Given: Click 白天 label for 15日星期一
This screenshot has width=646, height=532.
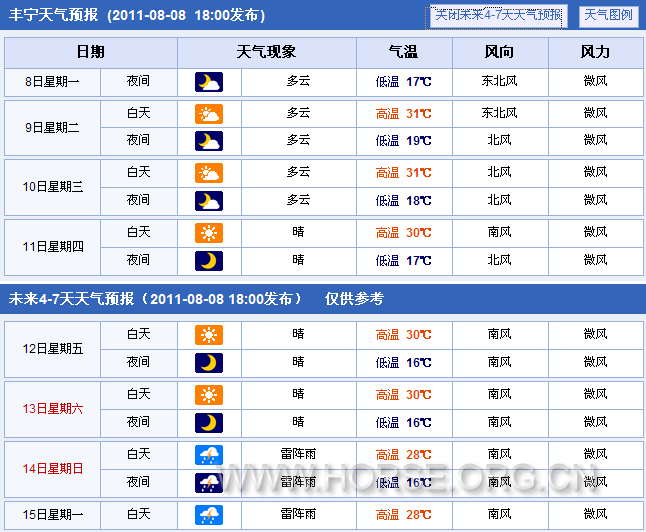Looking at the screenshot, I should click(138, 514).
